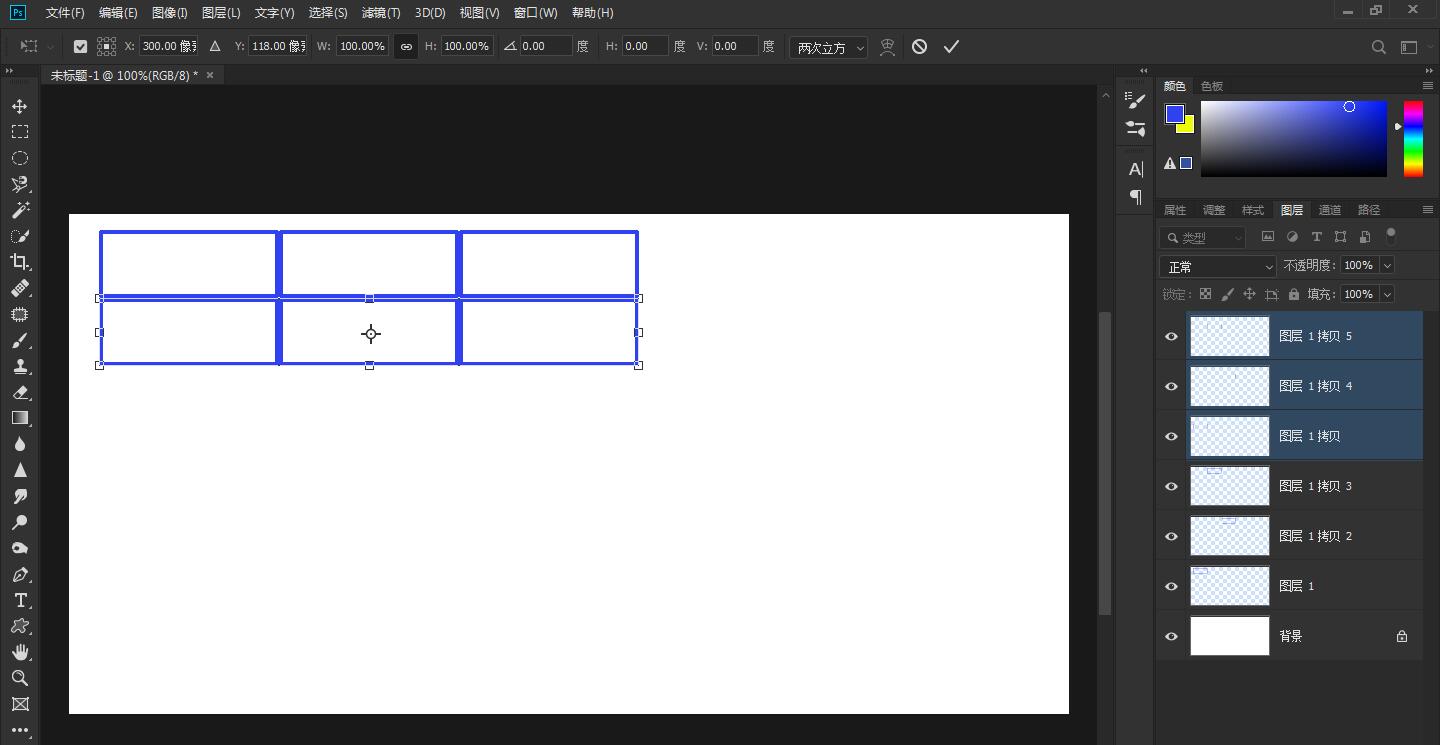Switch to the 通道 tab
This screenshot has width=1440, height=745.
1330,210
